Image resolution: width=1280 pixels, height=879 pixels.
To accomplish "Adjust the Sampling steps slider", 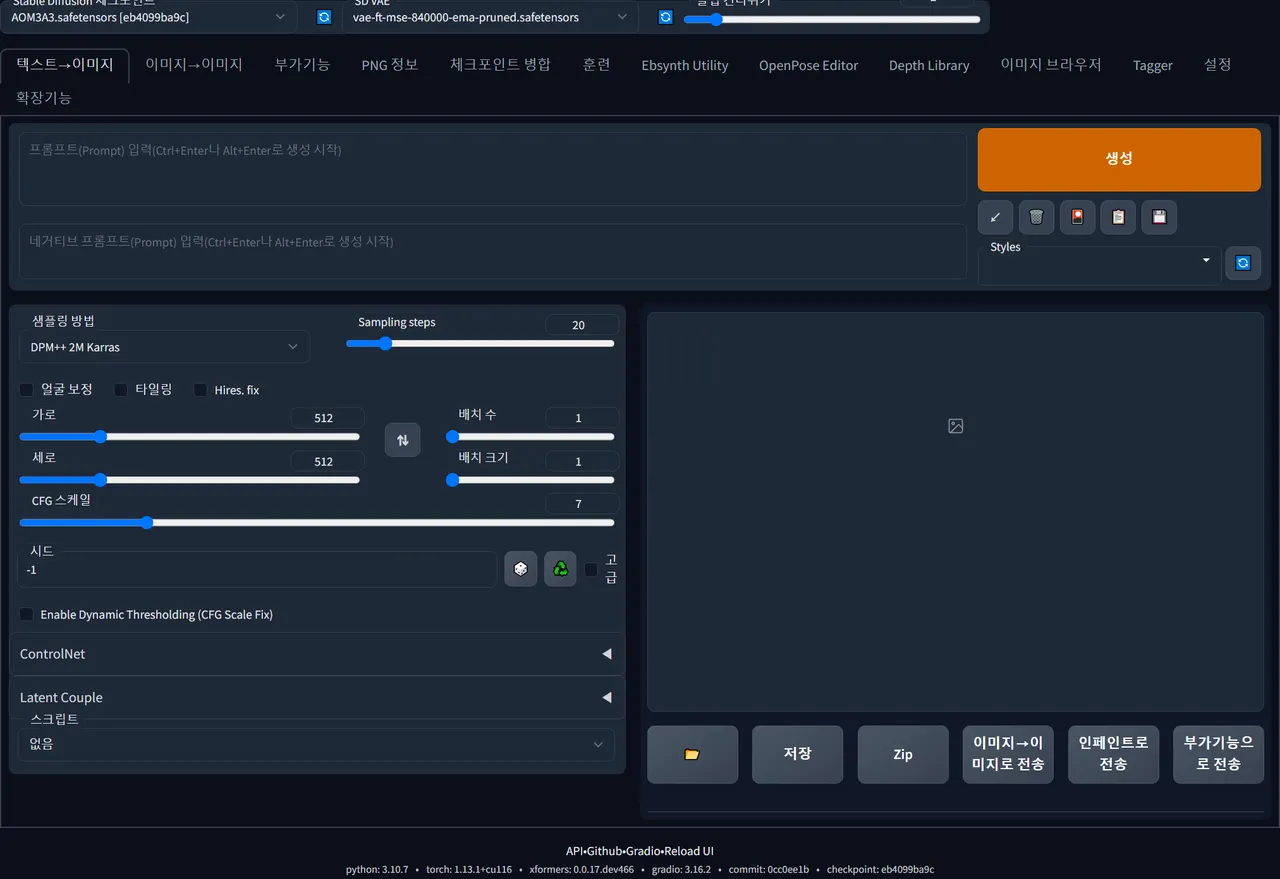I will point(480,343).
